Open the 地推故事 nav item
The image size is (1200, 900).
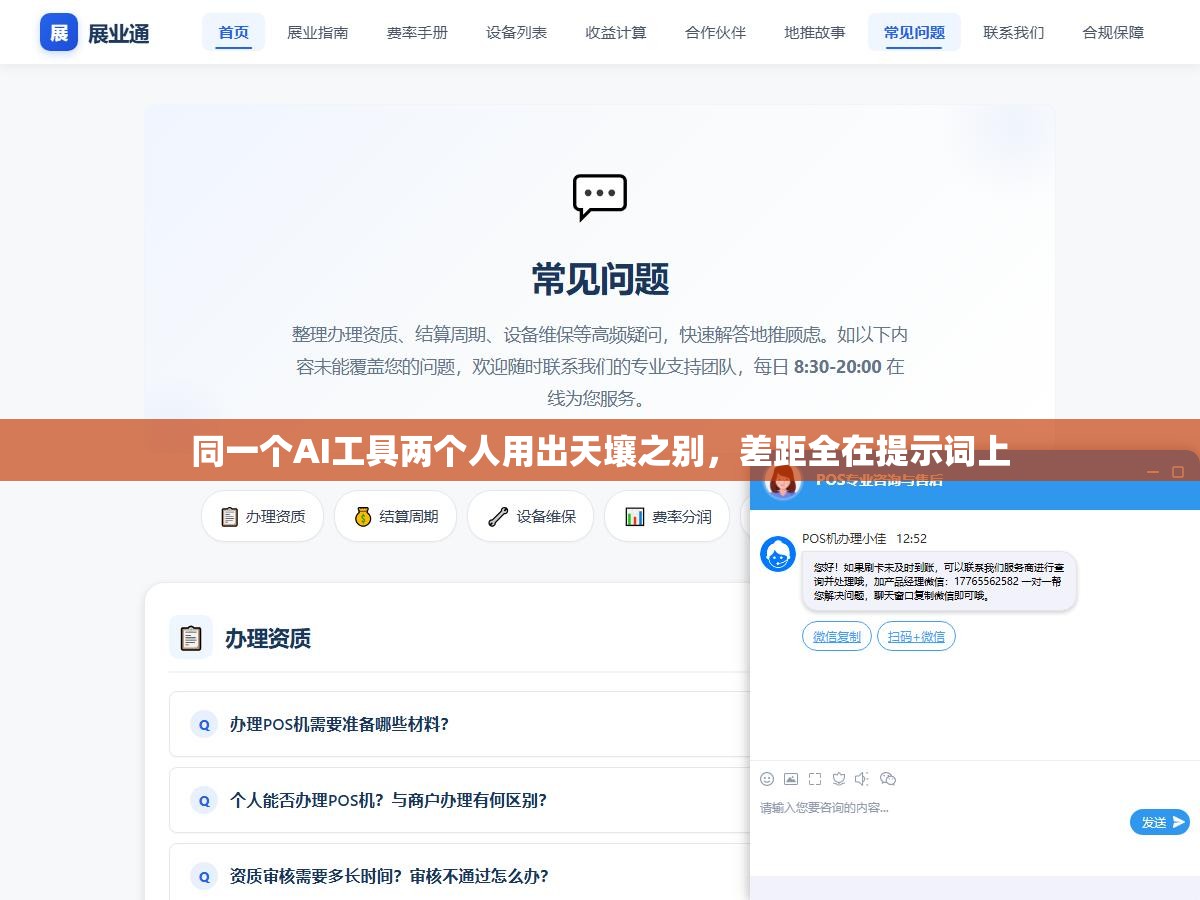(815, 32)
